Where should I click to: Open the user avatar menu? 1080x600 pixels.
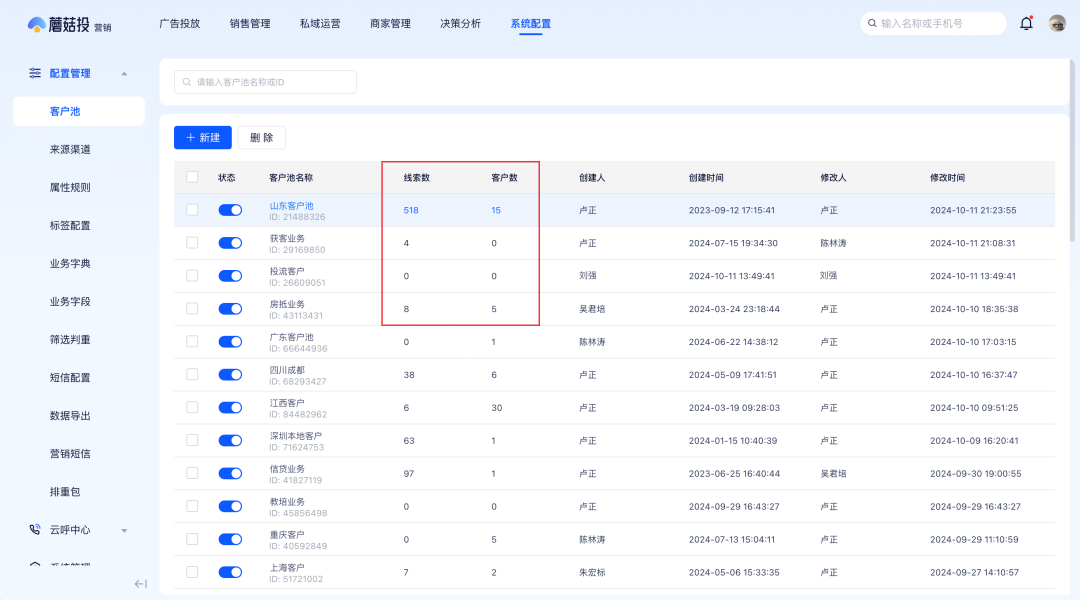point(1057,23)
